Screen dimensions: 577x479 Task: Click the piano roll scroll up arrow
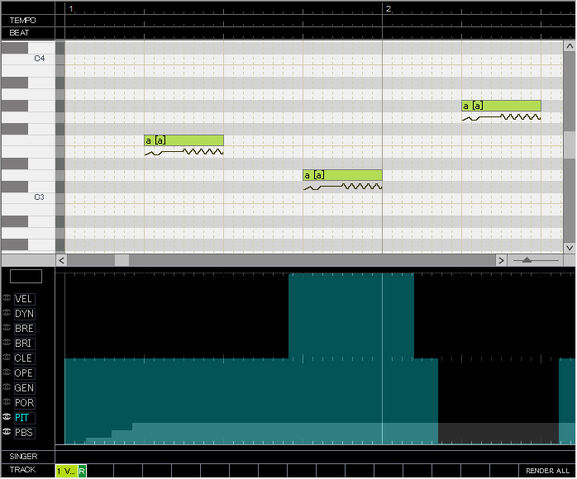[x=569, y=46]
